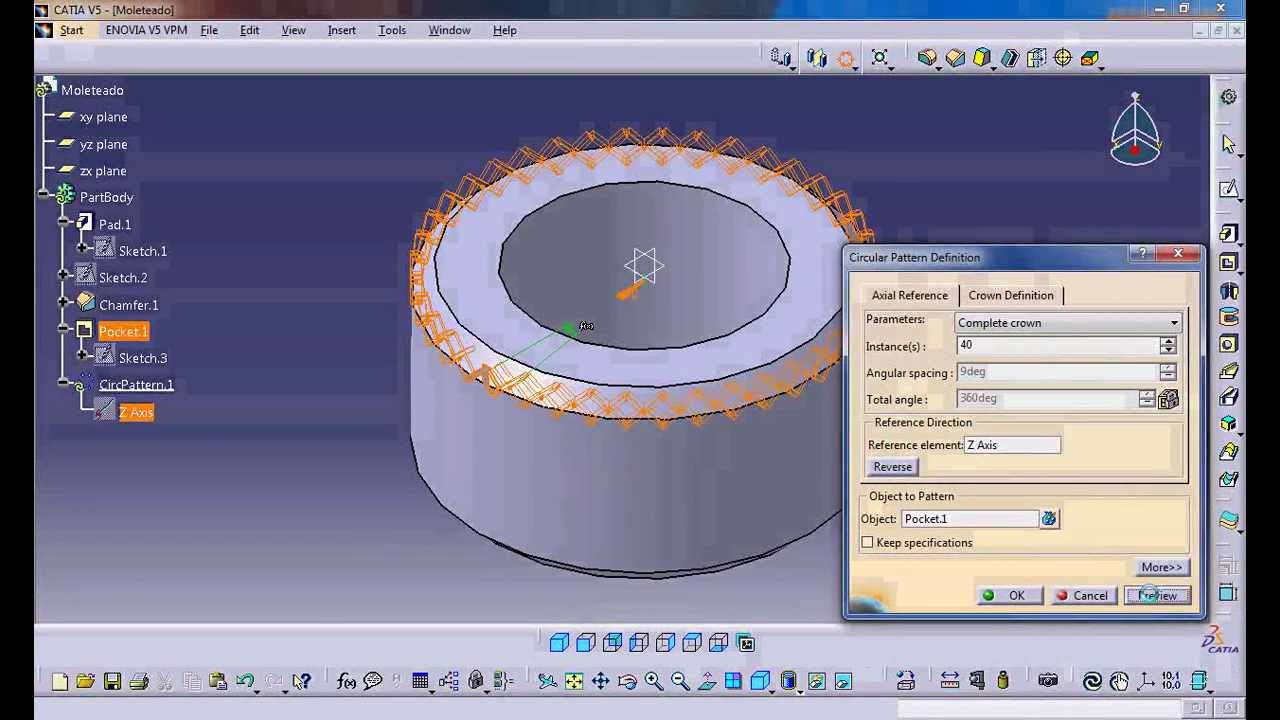The image size is (1280, 720).
Task: Click the Pad tool icon in right toolbar
Action: tap(1229, 235)
